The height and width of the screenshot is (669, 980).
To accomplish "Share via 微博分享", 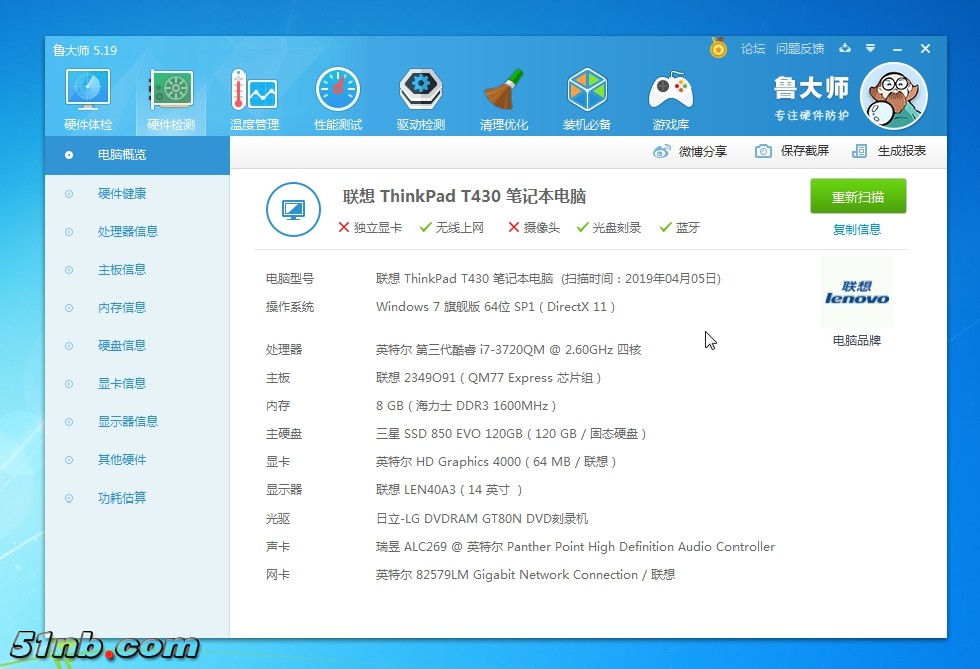I will click(x=690, y=151).
